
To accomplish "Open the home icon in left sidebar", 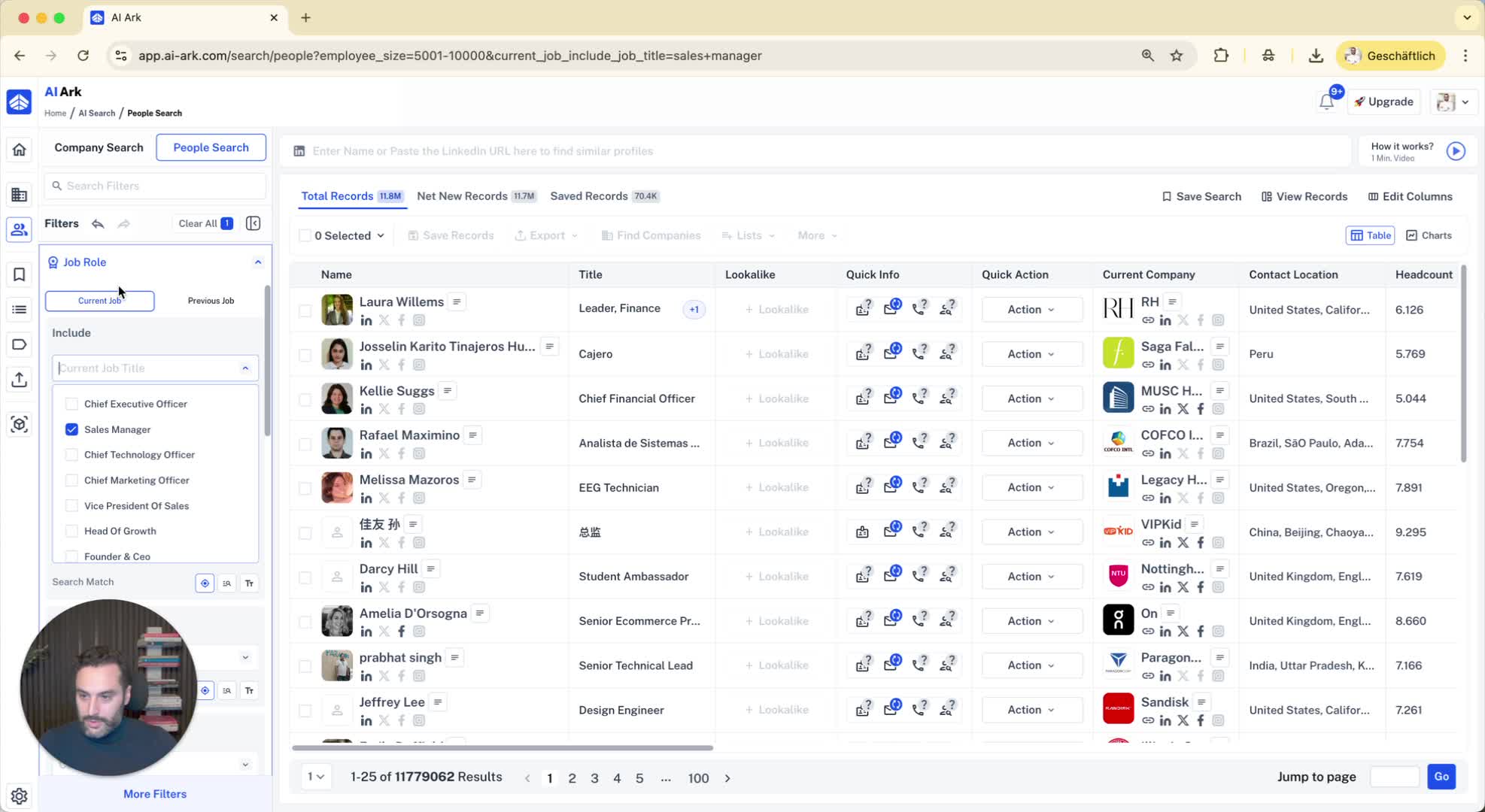I will [20, 150].
